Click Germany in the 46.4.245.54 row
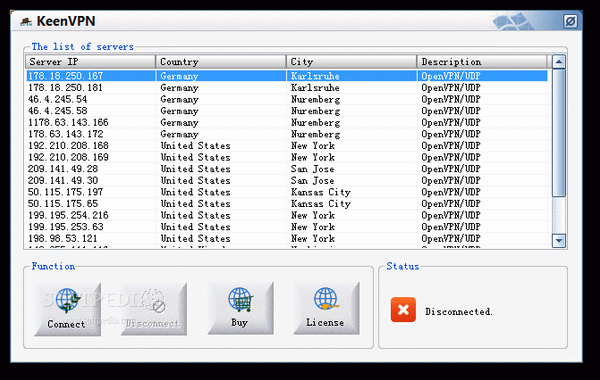 pyautogui.click(x=179, y=99)
